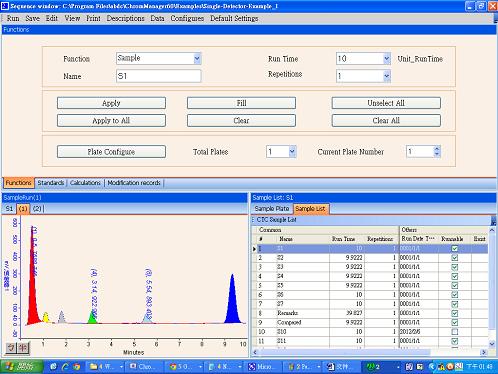Switch to the Chro... taskbar button
498x374 pixels.
coord(144,367)
